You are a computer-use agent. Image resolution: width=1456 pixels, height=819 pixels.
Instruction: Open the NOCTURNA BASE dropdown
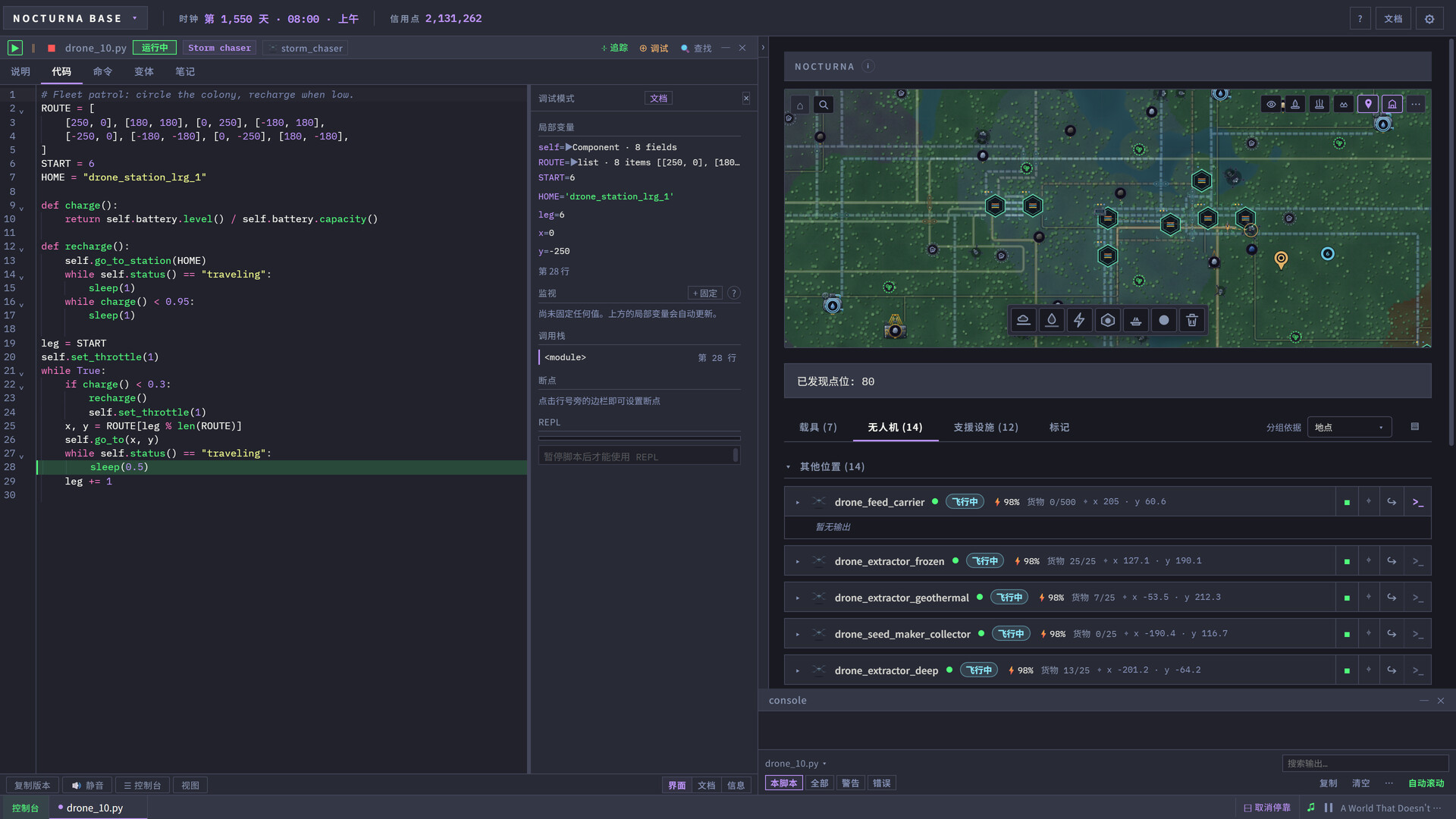74,18
